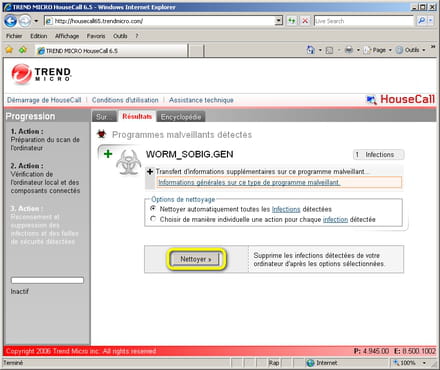The width and height of the screenshot is (440, 370).
Task: Click the Print toolbar icon
Action: click(x=349, y=50)
